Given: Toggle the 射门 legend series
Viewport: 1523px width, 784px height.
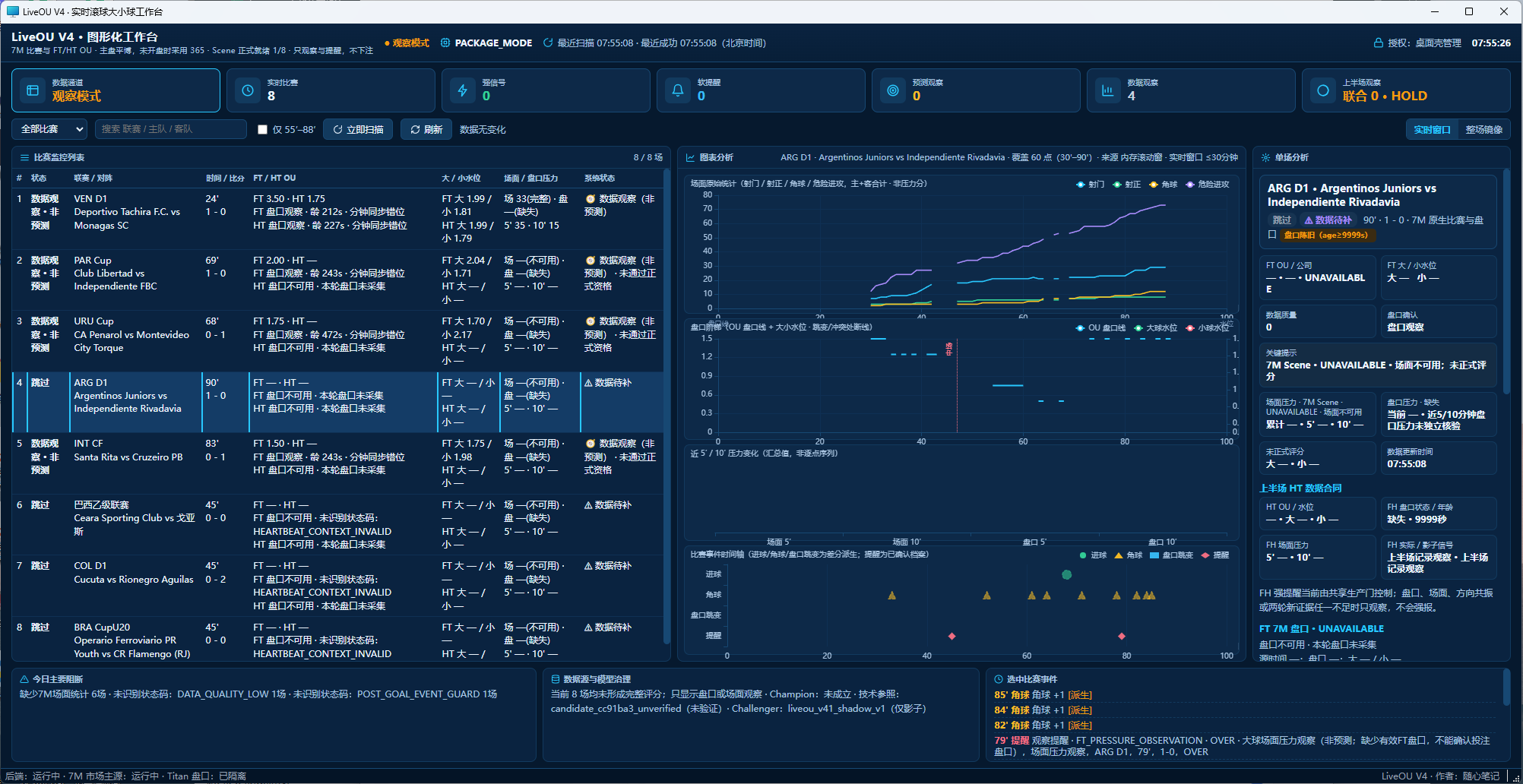Looking at the screenshot, I should point(1090,185).
